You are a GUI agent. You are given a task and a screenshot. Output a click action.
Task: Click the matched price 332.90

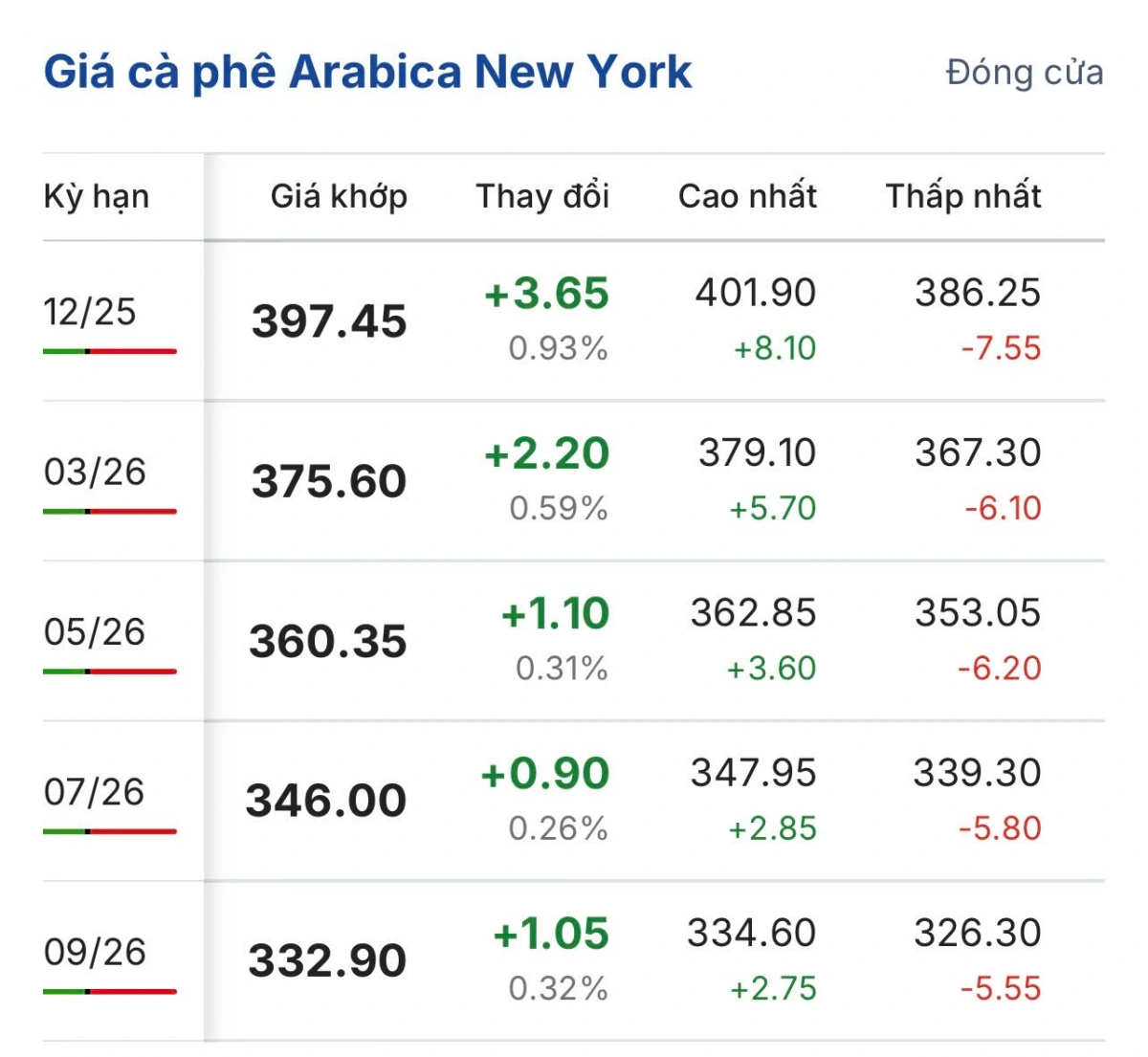327,960
